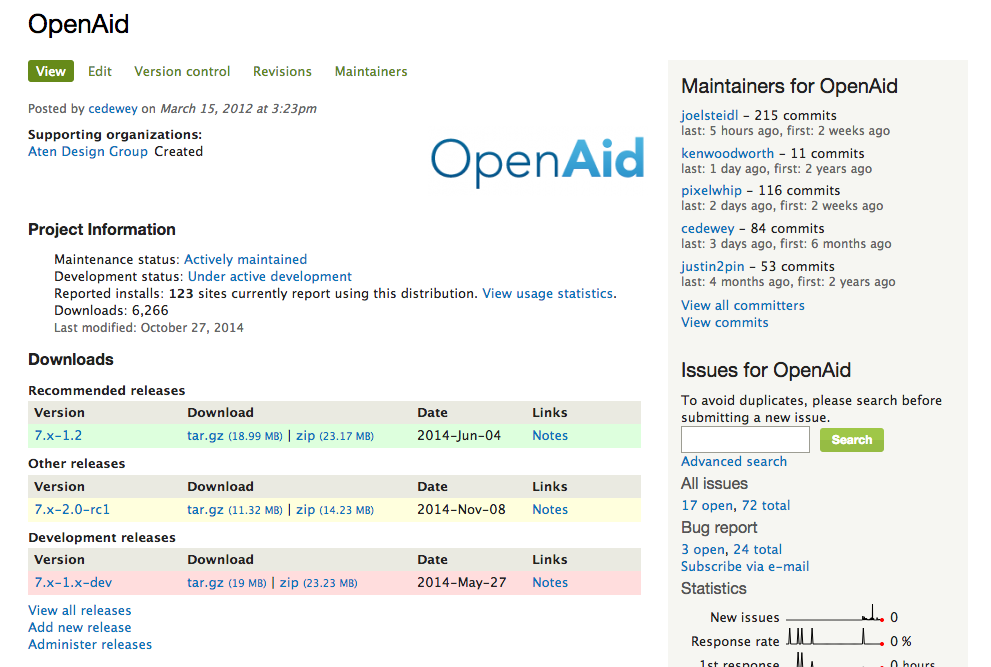Switch to the Edit tab

pos(100,71)
